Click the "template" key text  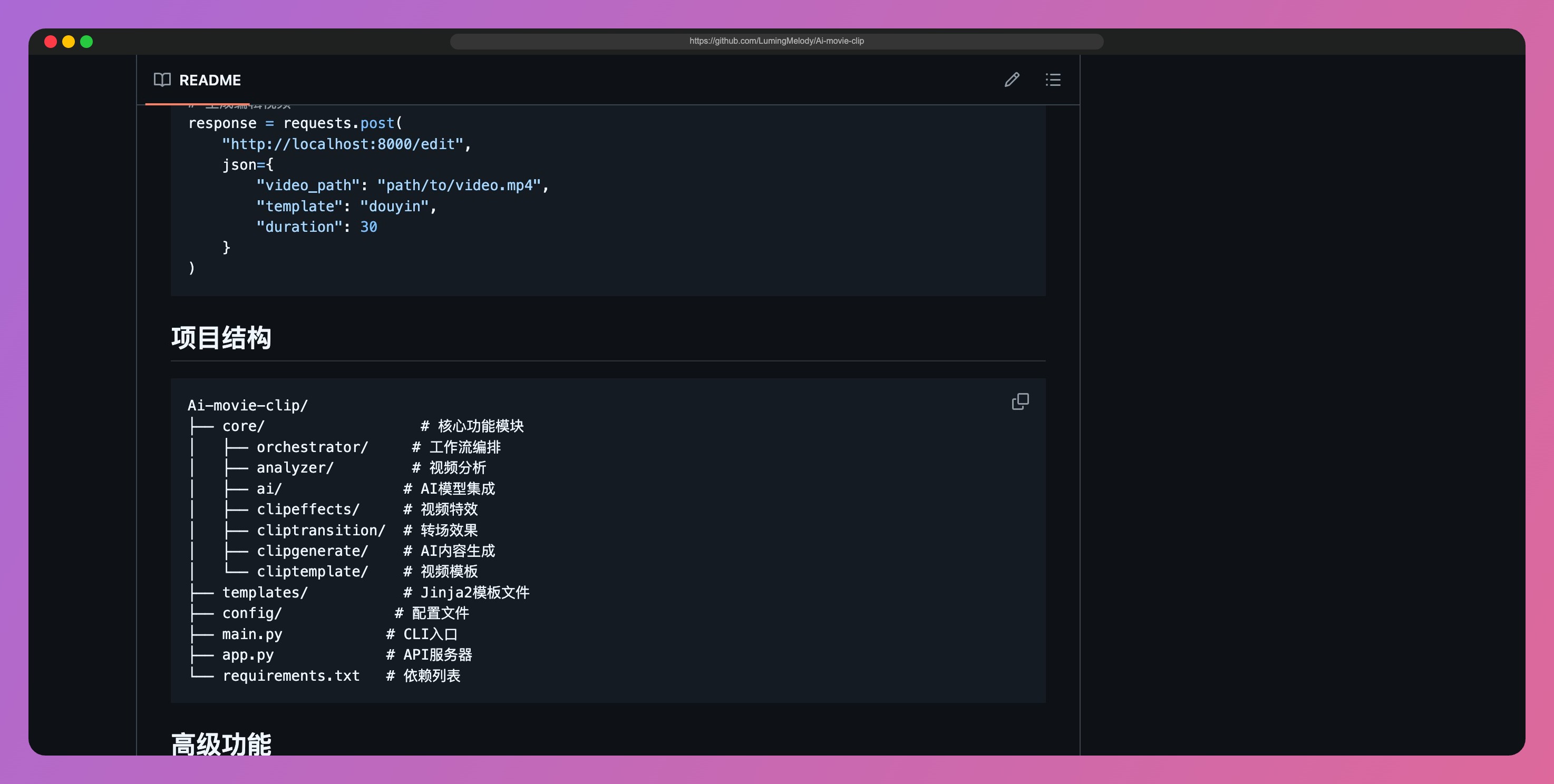(x=299, y=206)
